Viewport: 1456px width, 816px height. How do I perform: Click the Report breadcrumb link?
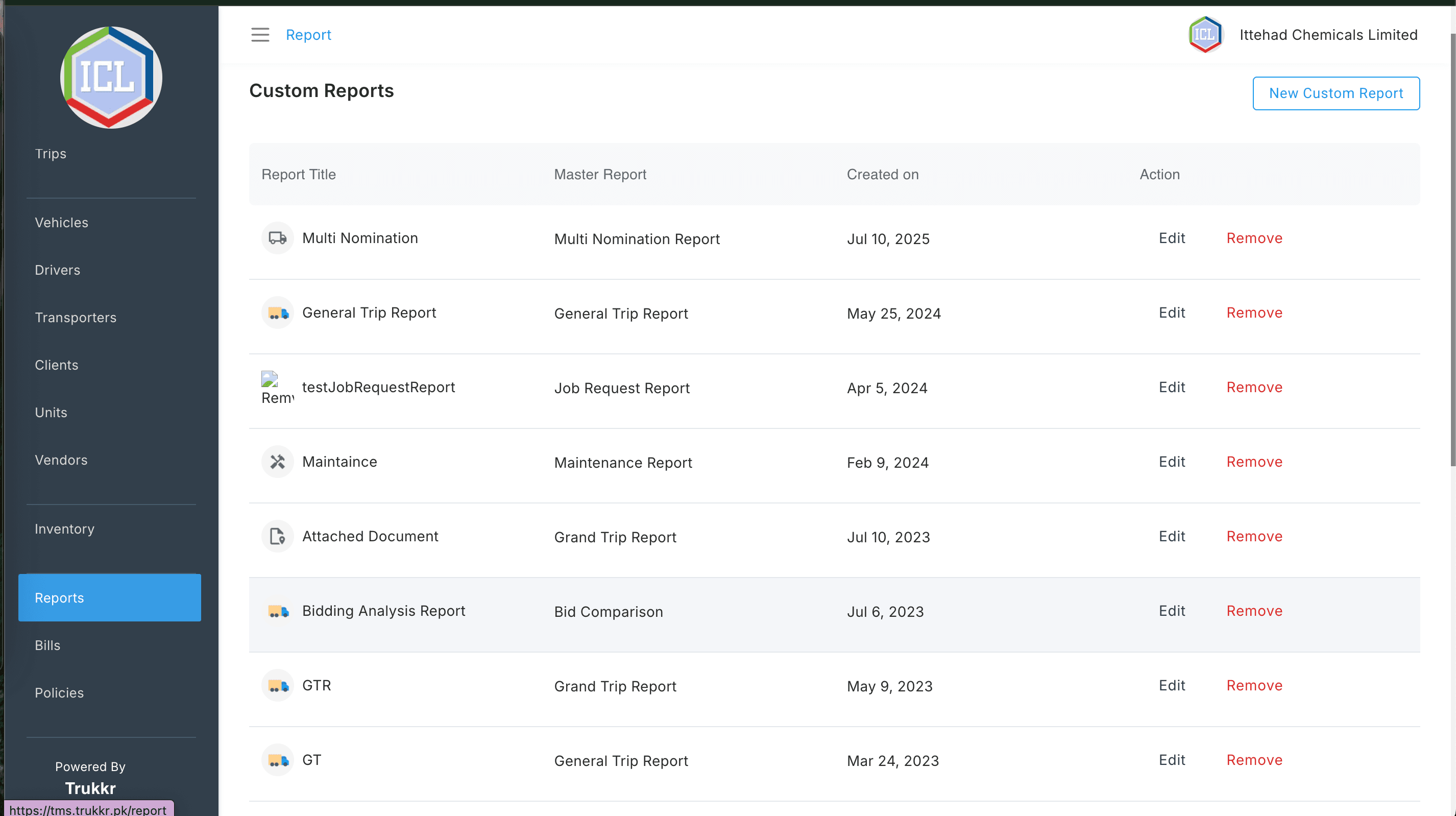(x=308, y=35)
